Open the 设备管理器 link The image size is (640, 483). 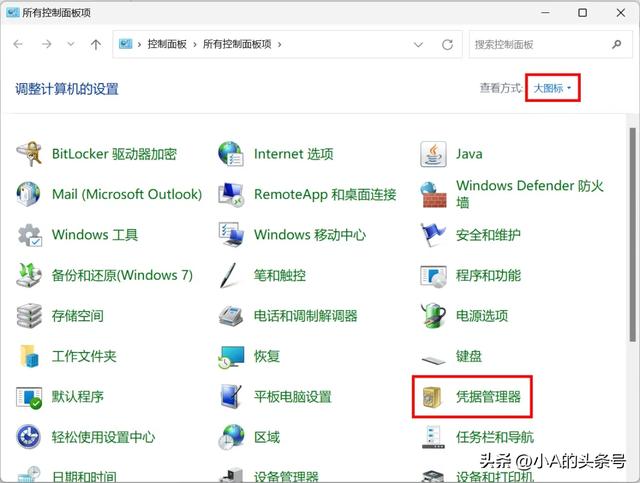tap(286, 476)
